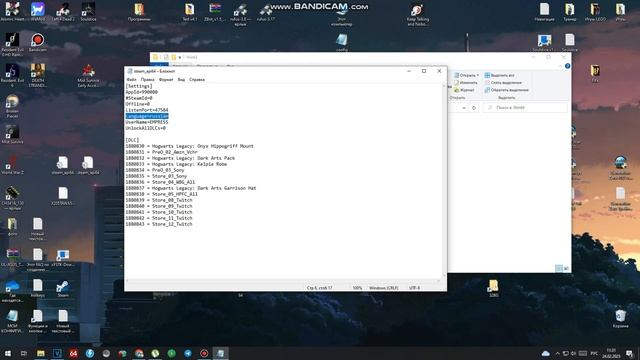Click the ListenPort=47584 line
Image resolution: width=640 pixels, height=360 pixels.
coord(147,110)
